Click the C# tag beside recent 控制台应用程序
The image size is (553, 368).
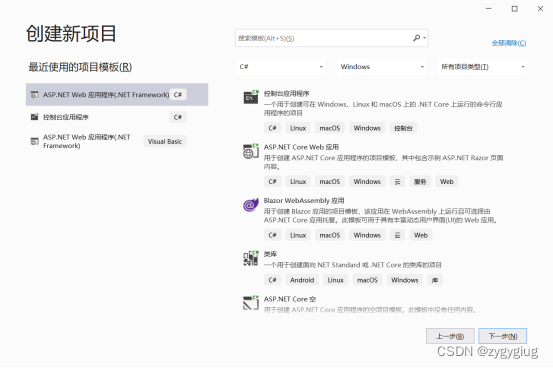178,117
